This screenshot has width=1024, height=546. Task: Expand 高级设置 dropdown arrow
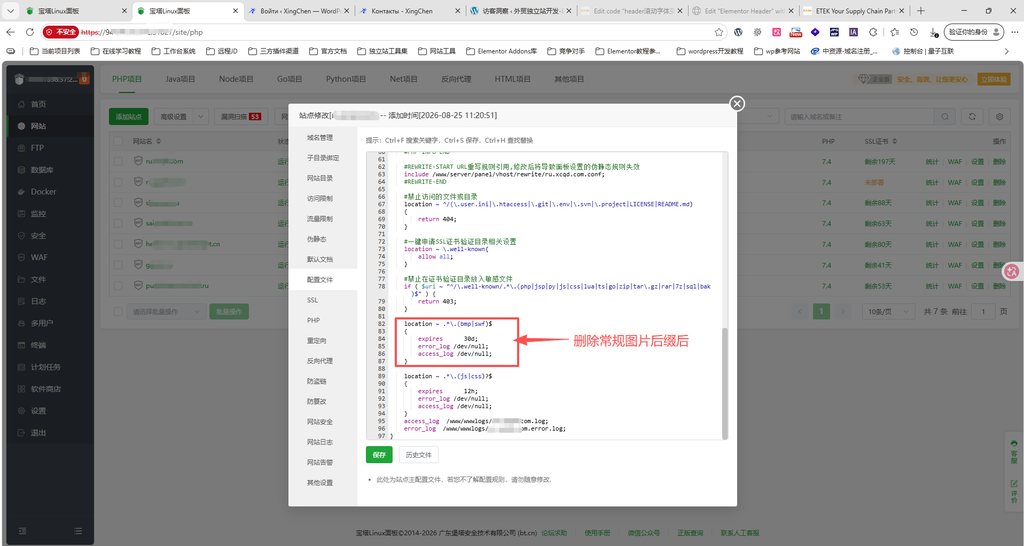coord(200,116)
